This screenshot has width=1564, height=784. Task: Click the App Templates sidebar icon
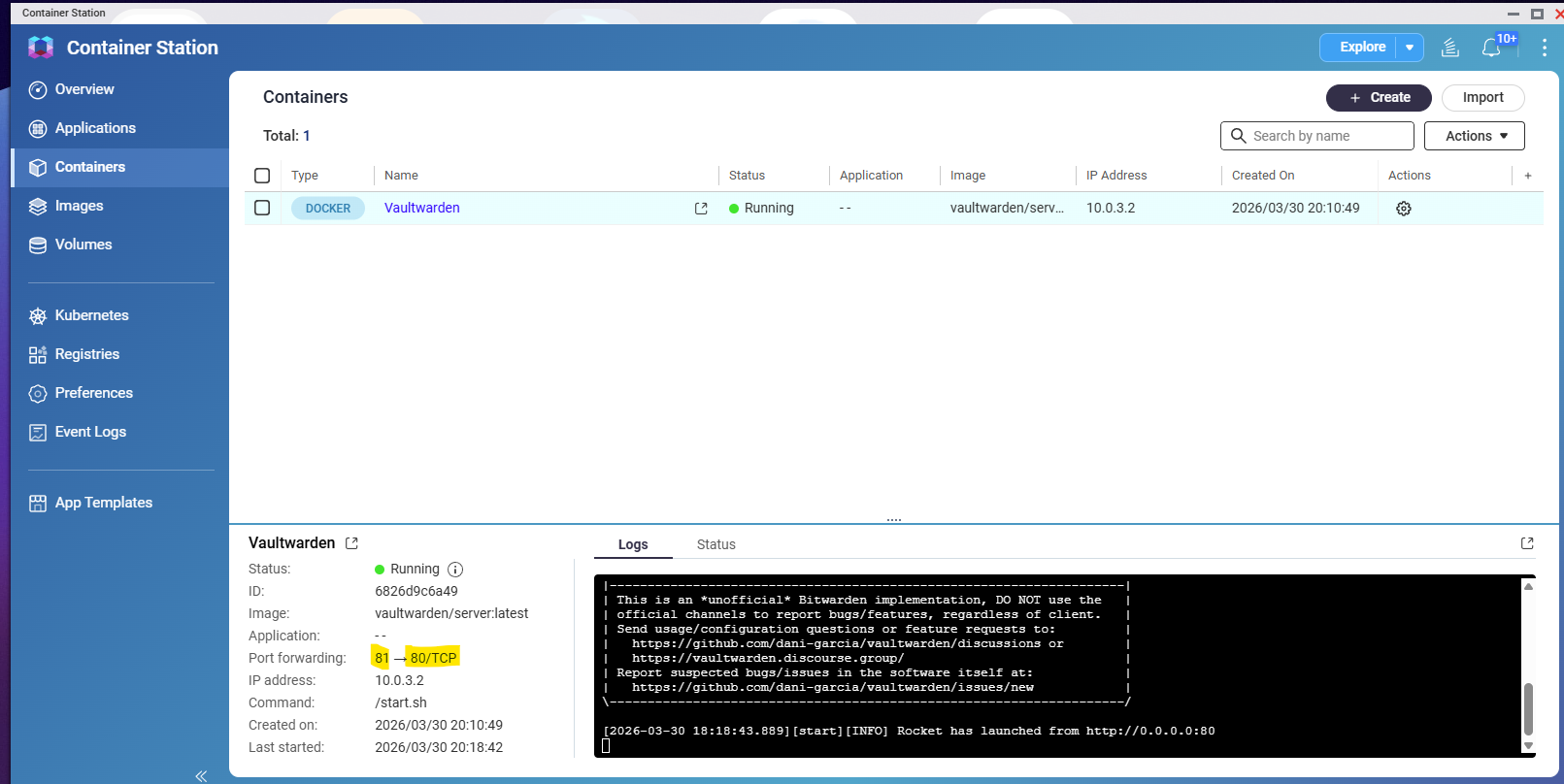click(x=38, y=504)
